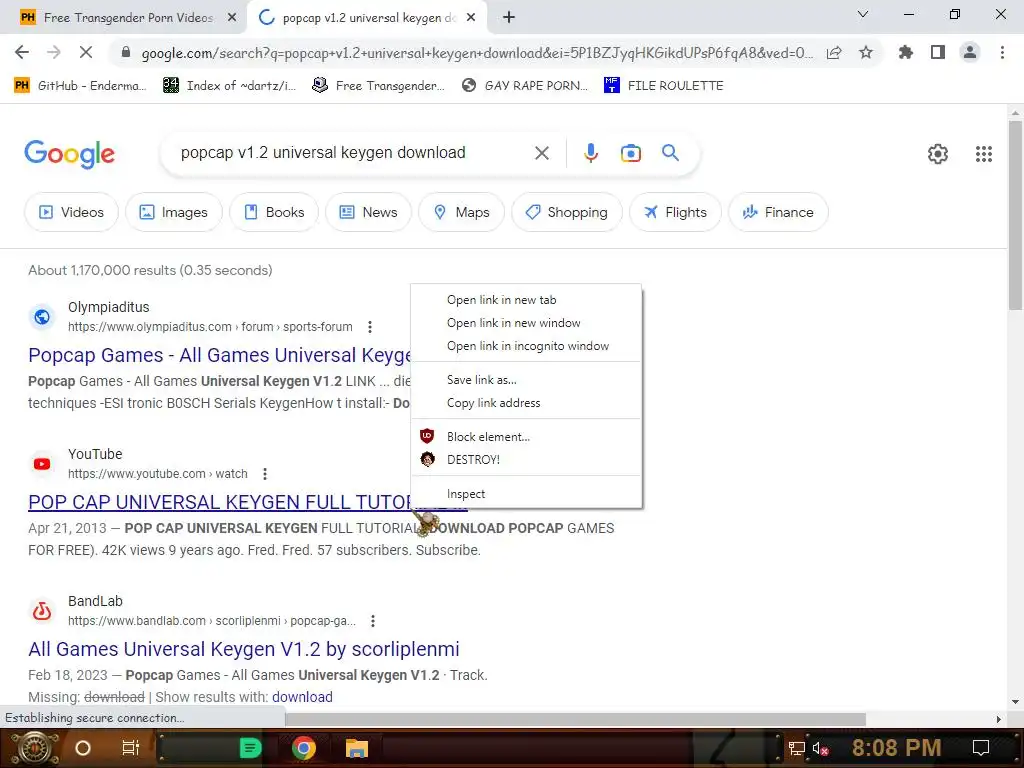The width and height of the screenshot is (1024, 768).
Task: Open Google quick settings gear
Action: 938,153
